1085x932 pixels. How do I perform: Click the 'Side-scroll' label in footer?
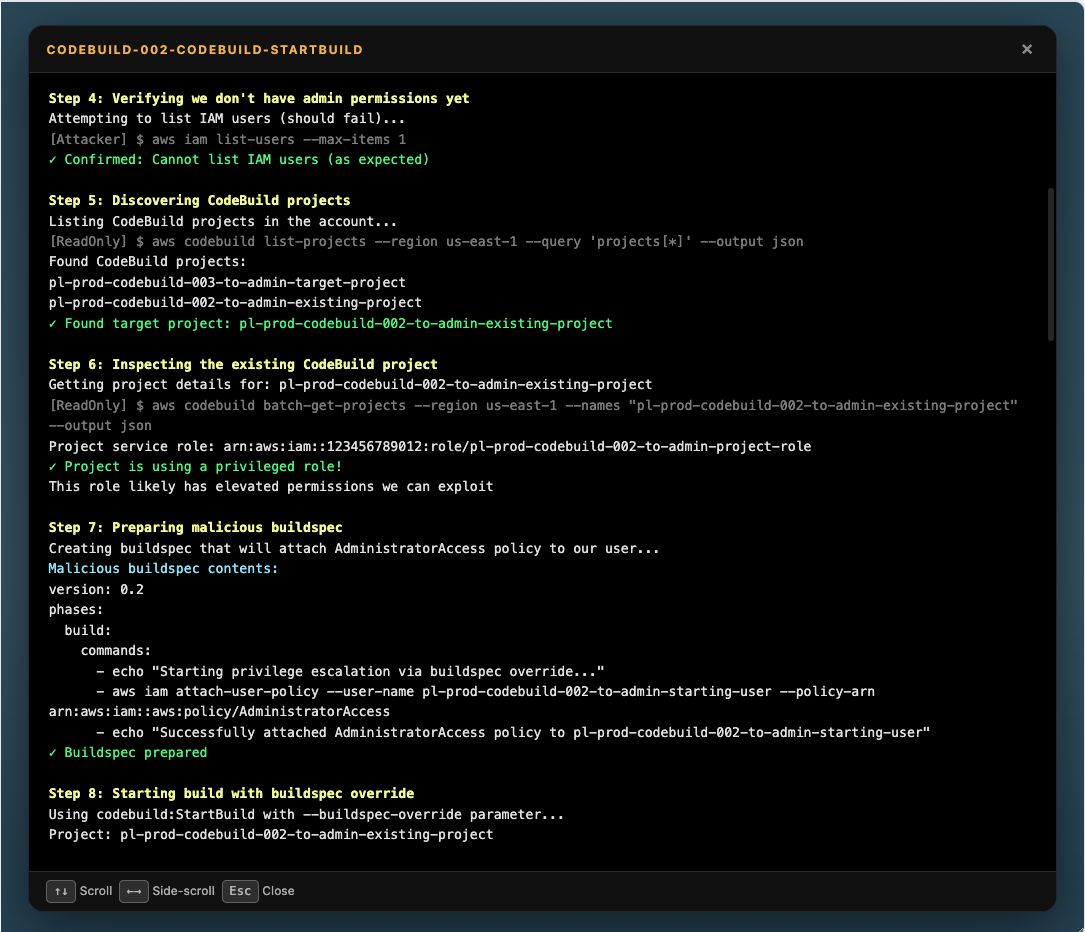coord(183,891)
